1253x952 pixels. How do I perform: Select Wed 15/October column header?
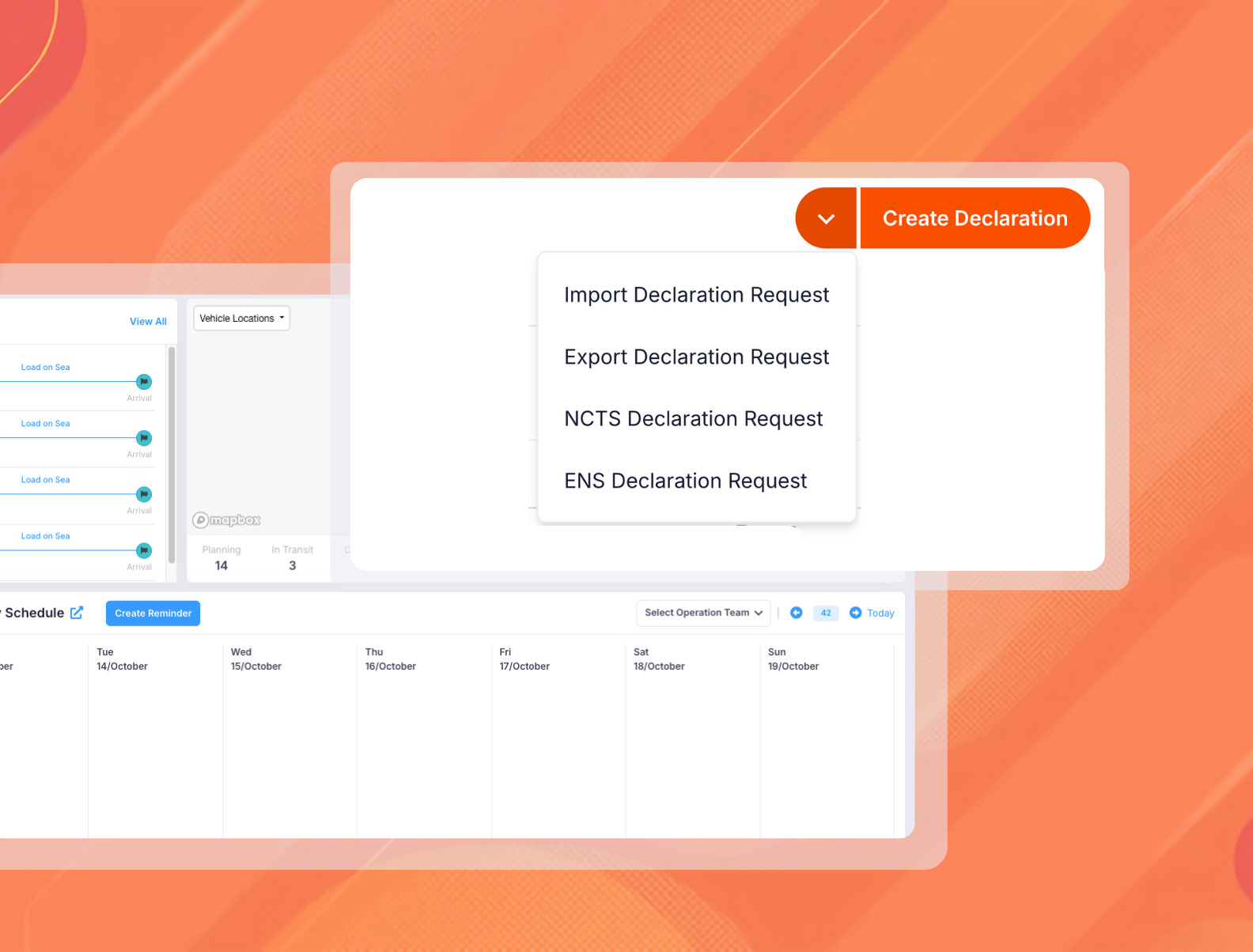click(256, 659)
